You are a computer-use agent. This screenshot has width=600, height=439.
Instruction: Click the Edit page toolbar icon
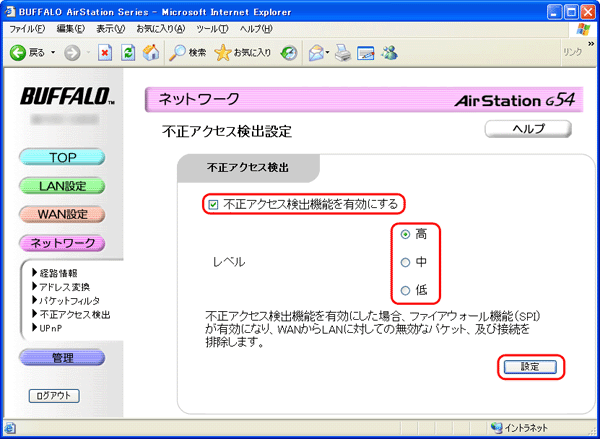365,53
